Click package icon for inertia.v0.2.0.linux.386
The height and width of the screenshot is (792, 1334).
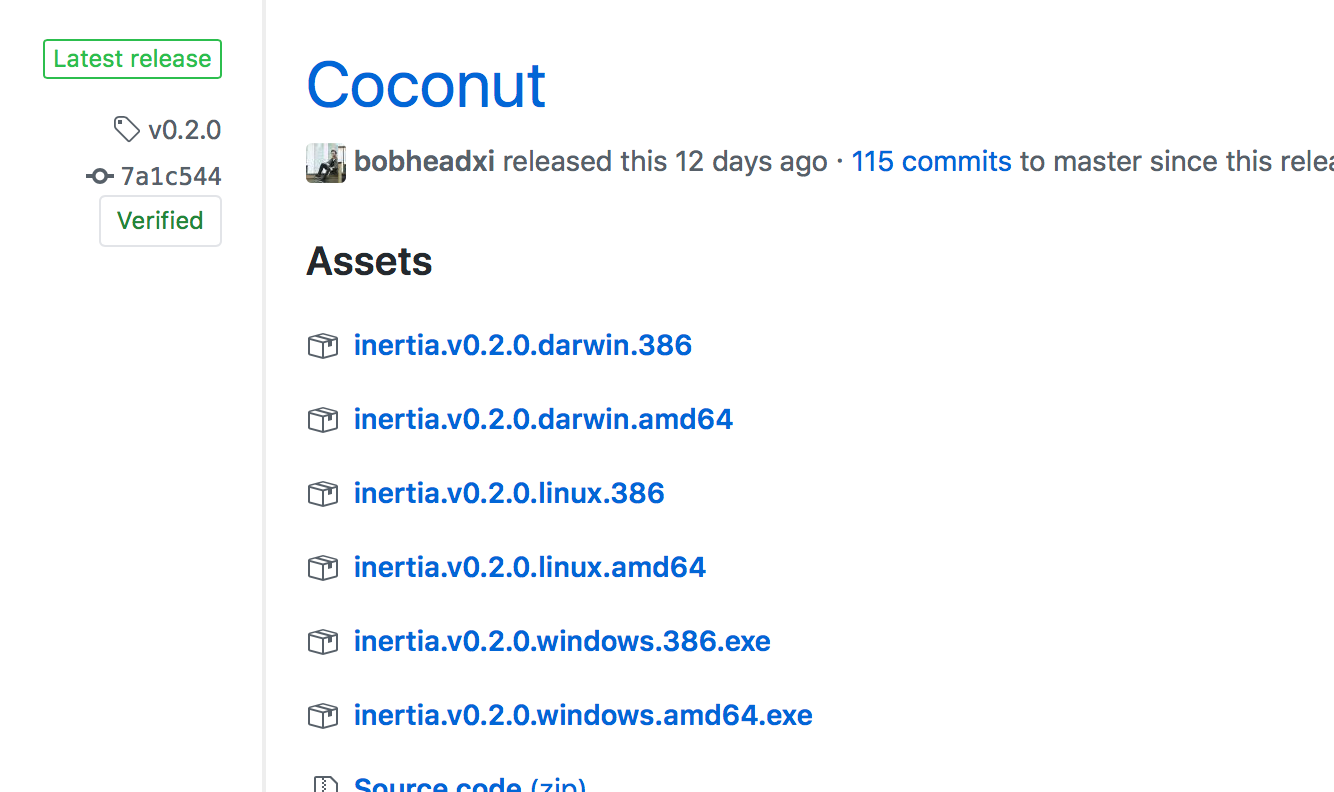pyautogui.click(x=322, y=494)
